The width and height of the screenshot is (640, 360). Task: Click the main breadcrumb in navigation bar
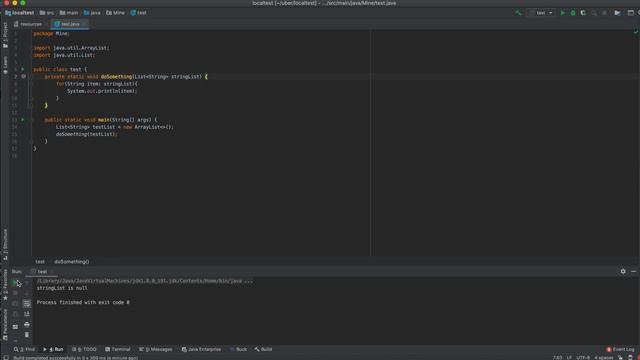tap(69, 13)
